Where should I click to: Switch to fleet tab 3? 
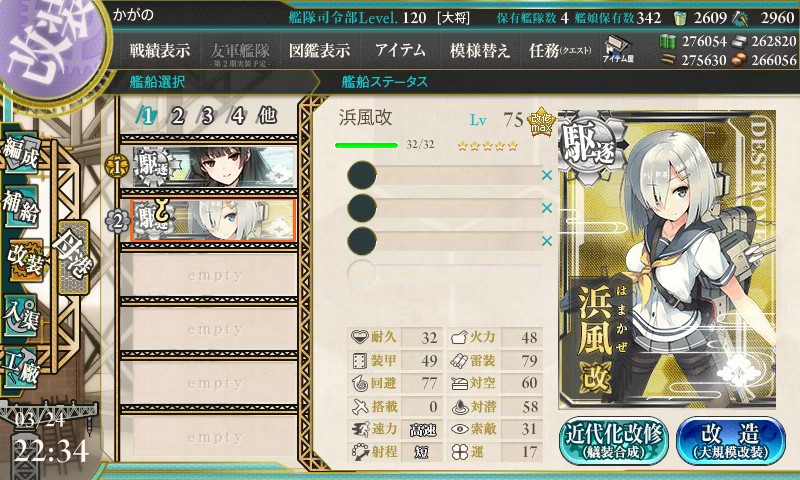point(207,116)
